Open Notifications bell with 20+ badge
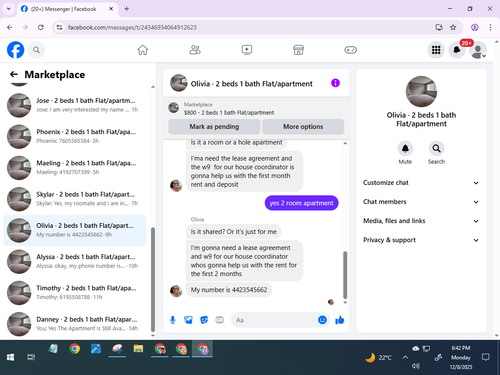Image resolution: width=500 pixels, height=375 pixels. [x=457, y=50]
